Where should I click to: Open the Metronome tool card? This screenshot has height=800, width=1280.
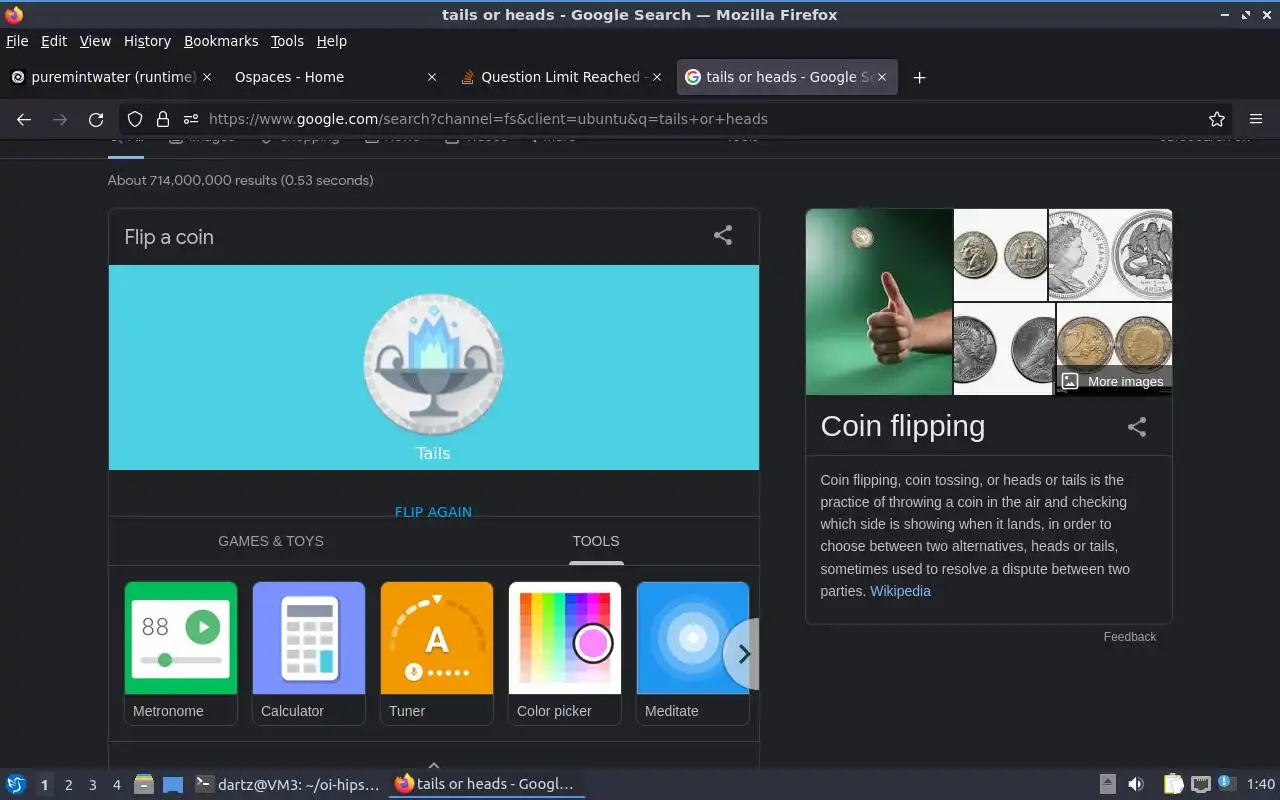(181, 653)
